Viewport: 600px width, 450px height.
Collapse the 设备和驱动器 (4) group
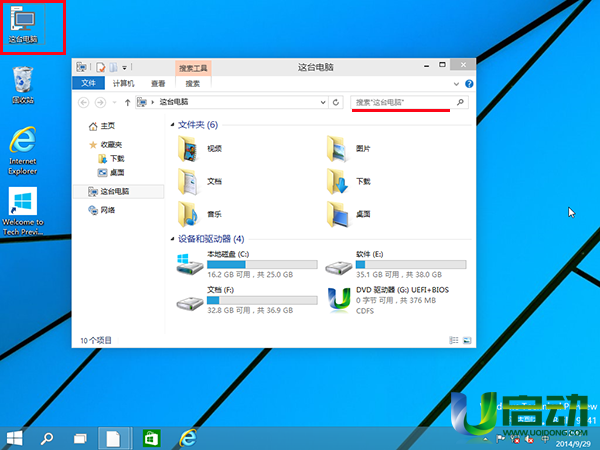click(x=173, y=239)
